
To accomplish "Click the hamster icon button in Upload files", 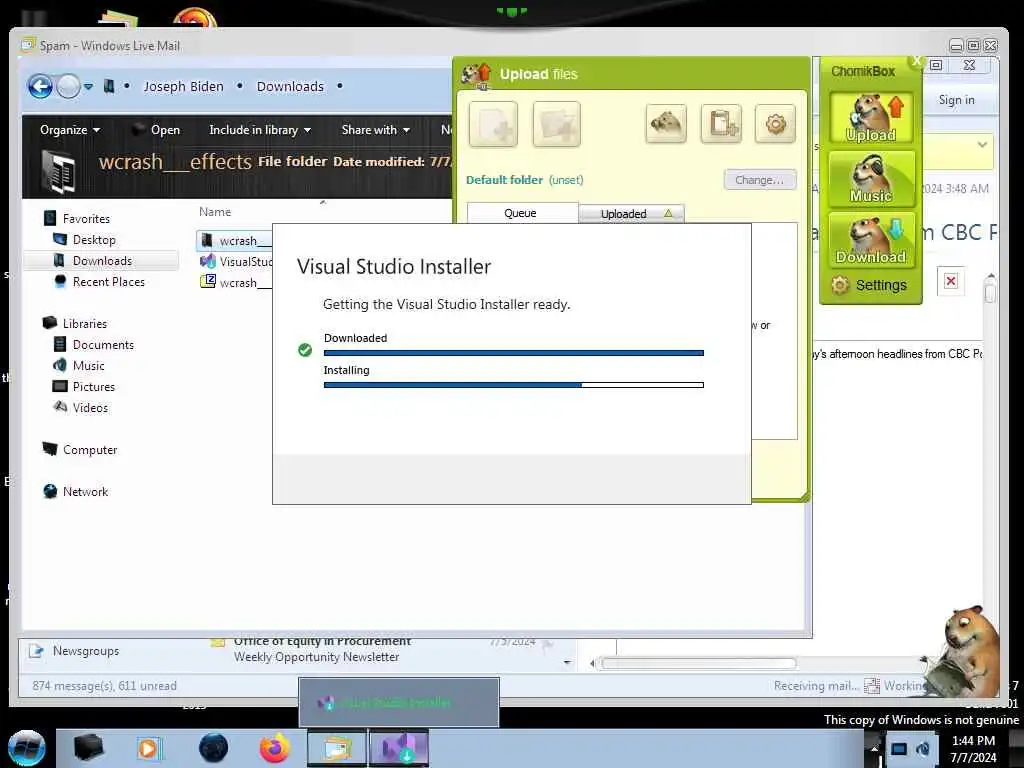I will 665,123.
